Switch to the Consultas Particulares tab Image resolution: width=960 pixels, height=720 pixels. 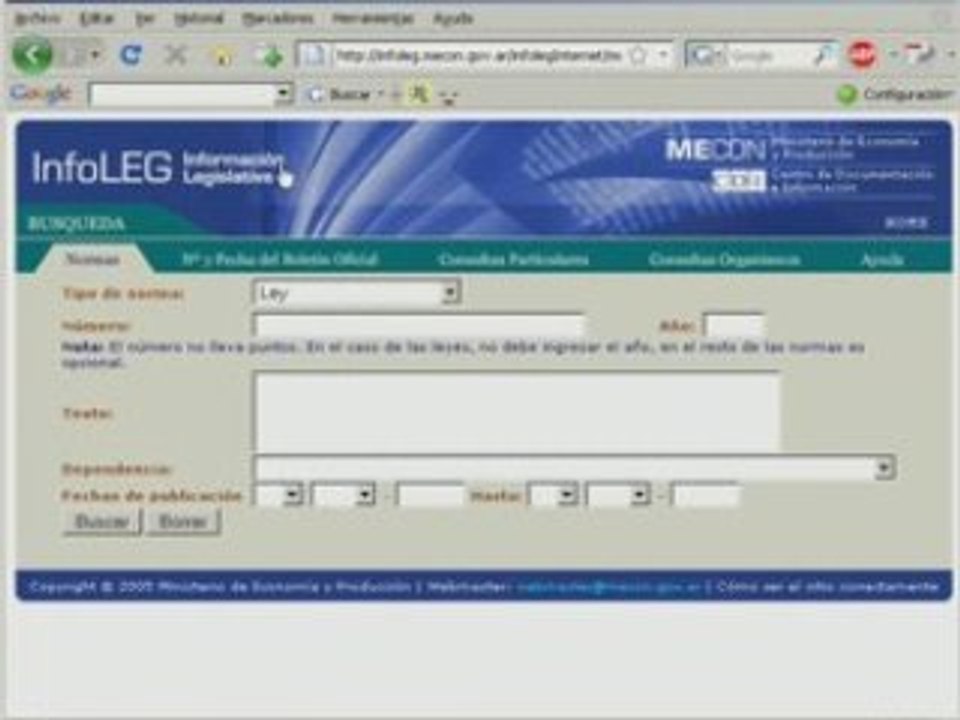(x=513, y=260)
